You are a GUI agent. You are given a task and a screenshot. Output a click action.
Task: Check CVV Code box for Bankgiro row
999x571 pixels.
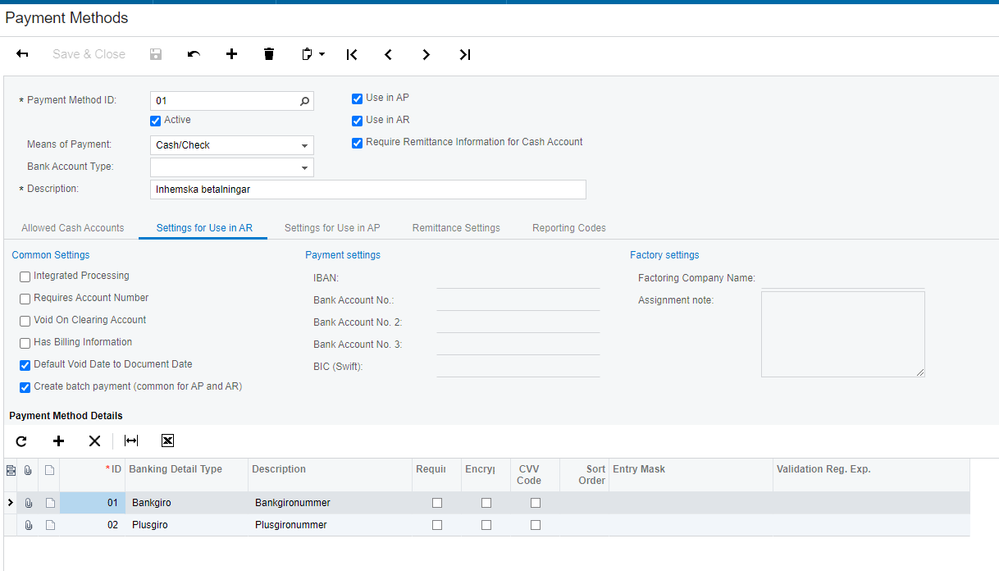point(536,503)
